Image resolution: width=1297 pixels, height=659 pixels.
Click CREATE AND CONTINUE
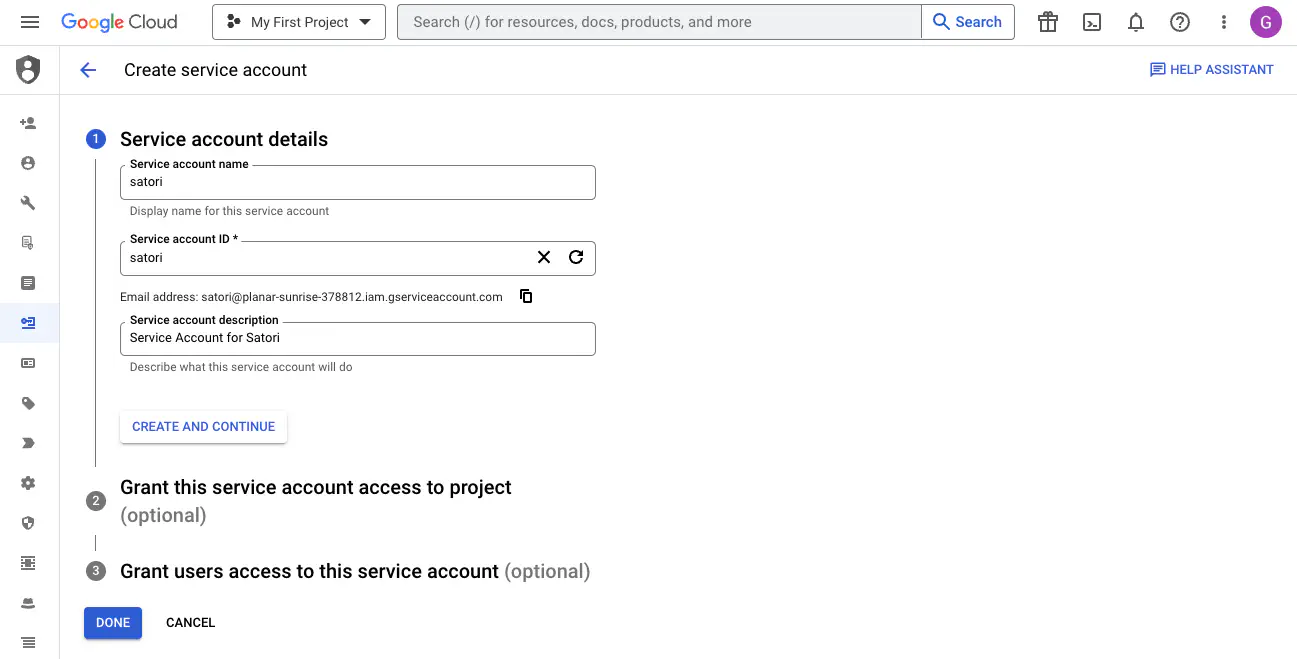[203, 426]
